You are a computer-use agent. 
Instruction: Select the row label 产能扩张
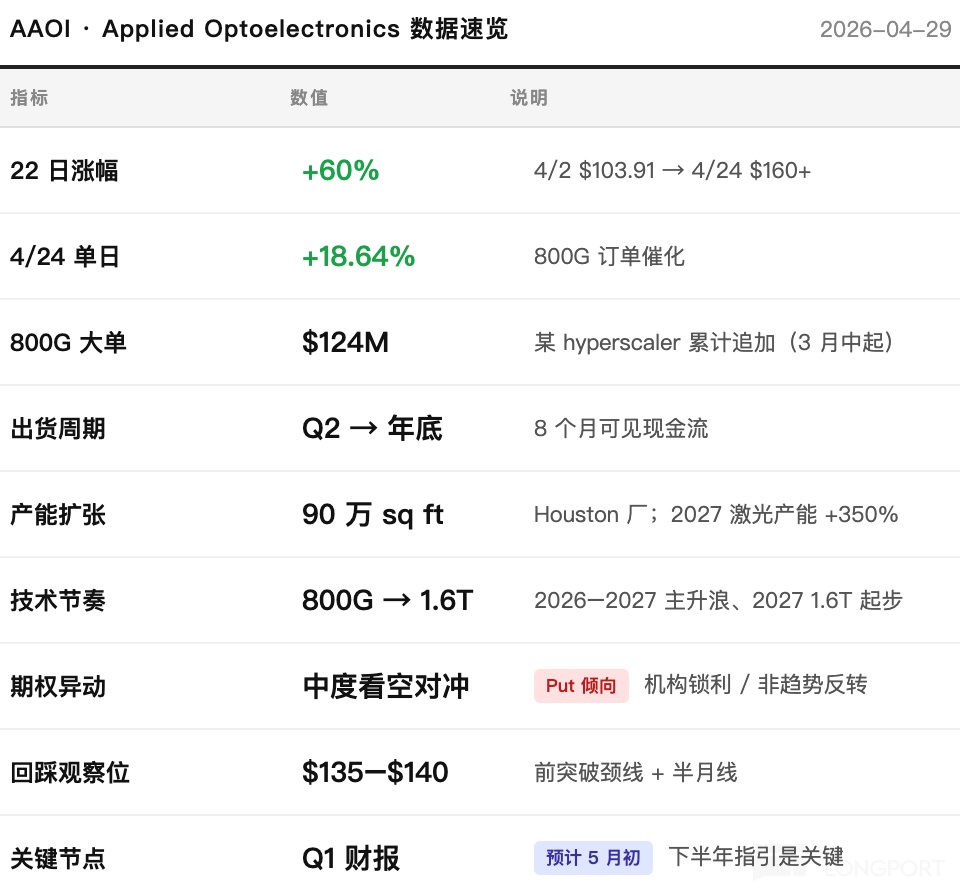[58, 514]
